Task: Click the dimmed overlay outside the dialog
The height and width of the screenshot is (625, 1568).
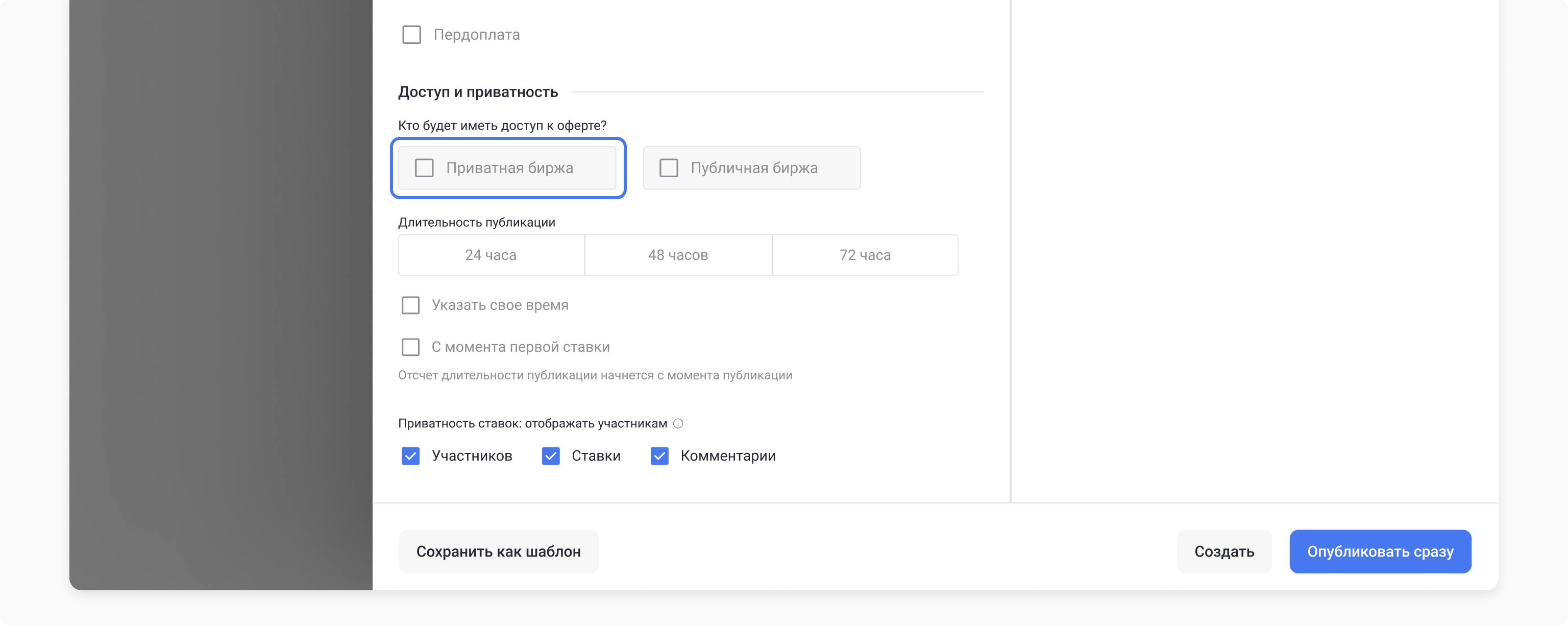Action: (x=220, y=295)
